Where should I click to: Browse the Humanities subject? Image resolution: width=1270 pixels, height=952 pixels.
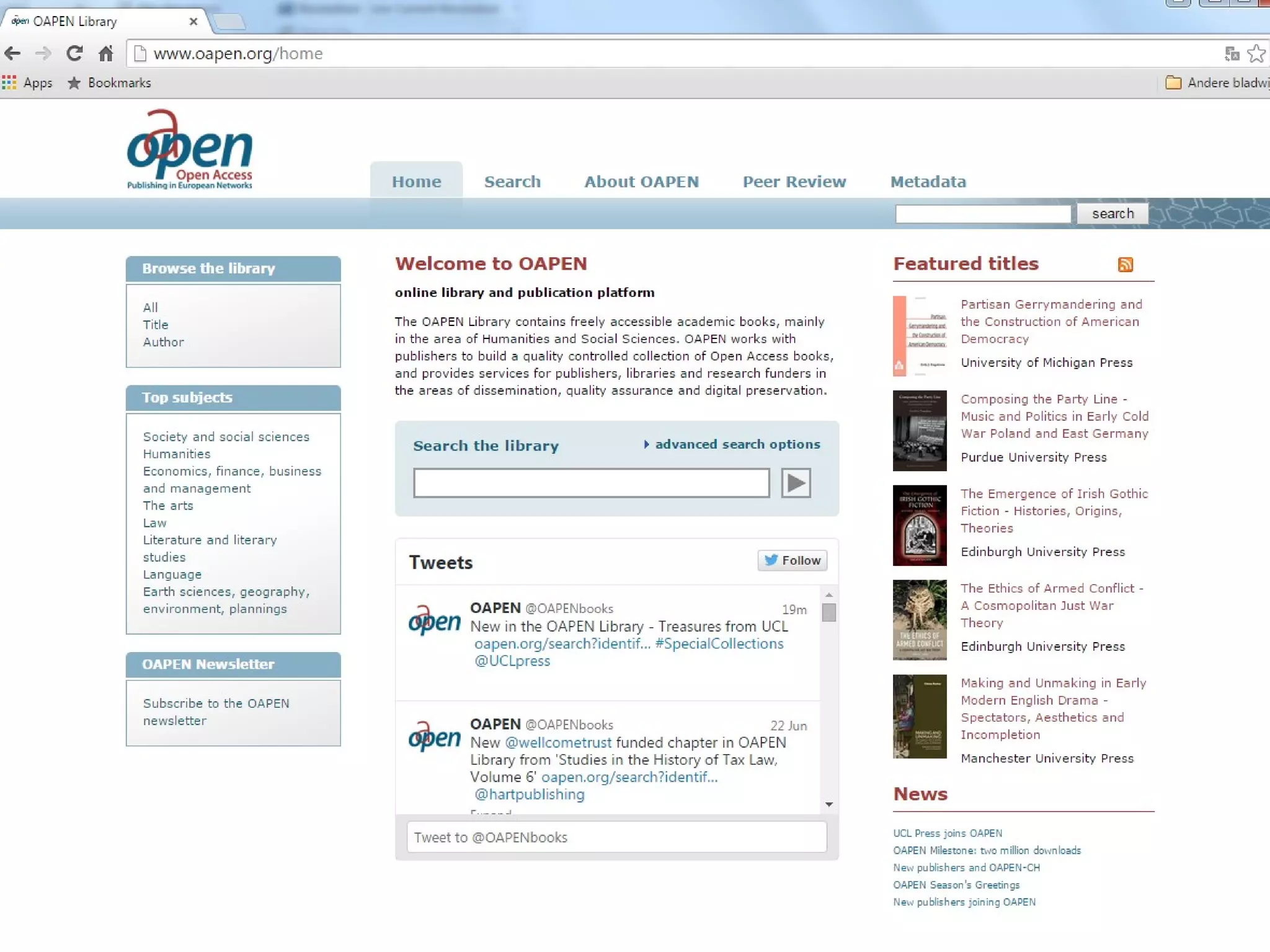177,454
